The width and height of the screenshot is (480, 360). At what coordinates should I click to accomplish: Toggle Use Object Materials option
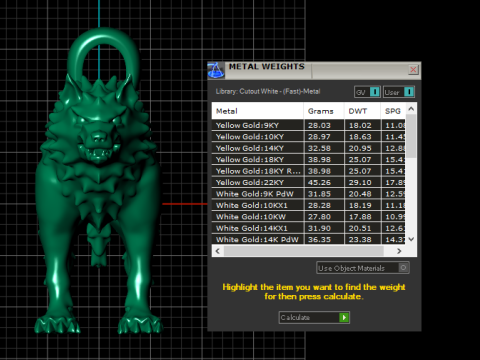(x=363, y=268)
